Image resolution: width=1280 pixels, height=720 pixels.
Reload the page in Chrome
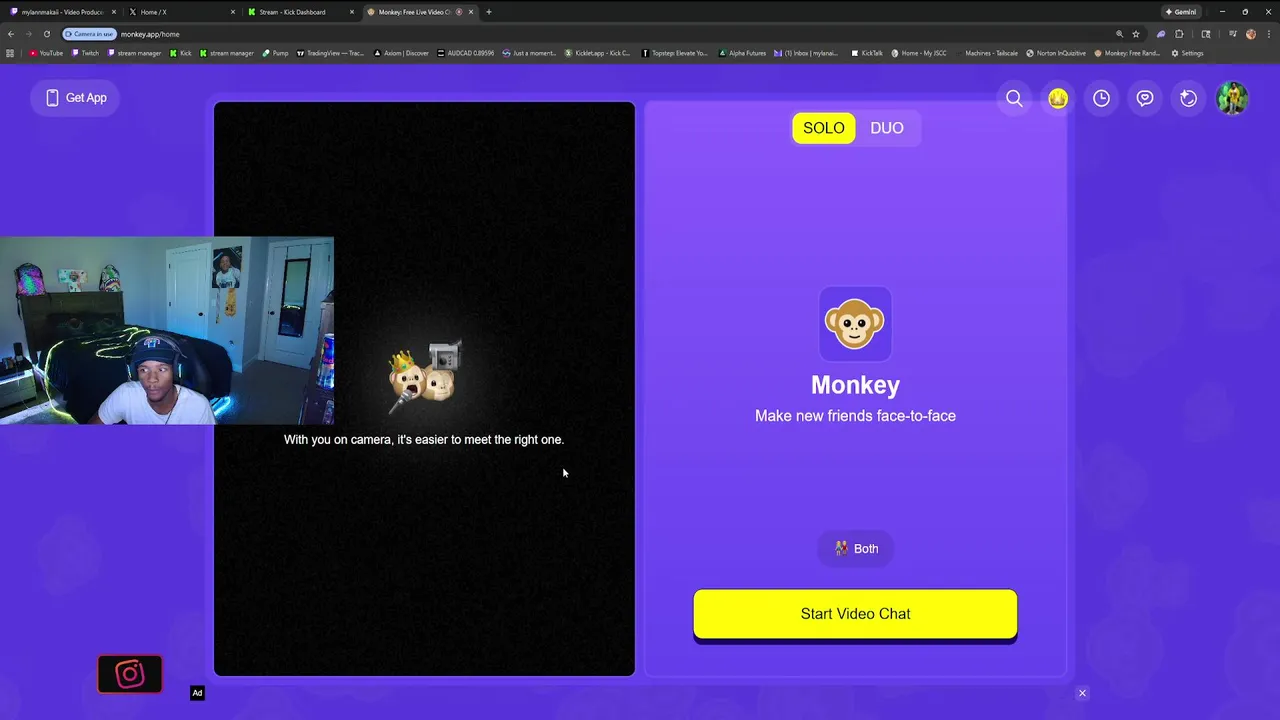pos(46,34)
